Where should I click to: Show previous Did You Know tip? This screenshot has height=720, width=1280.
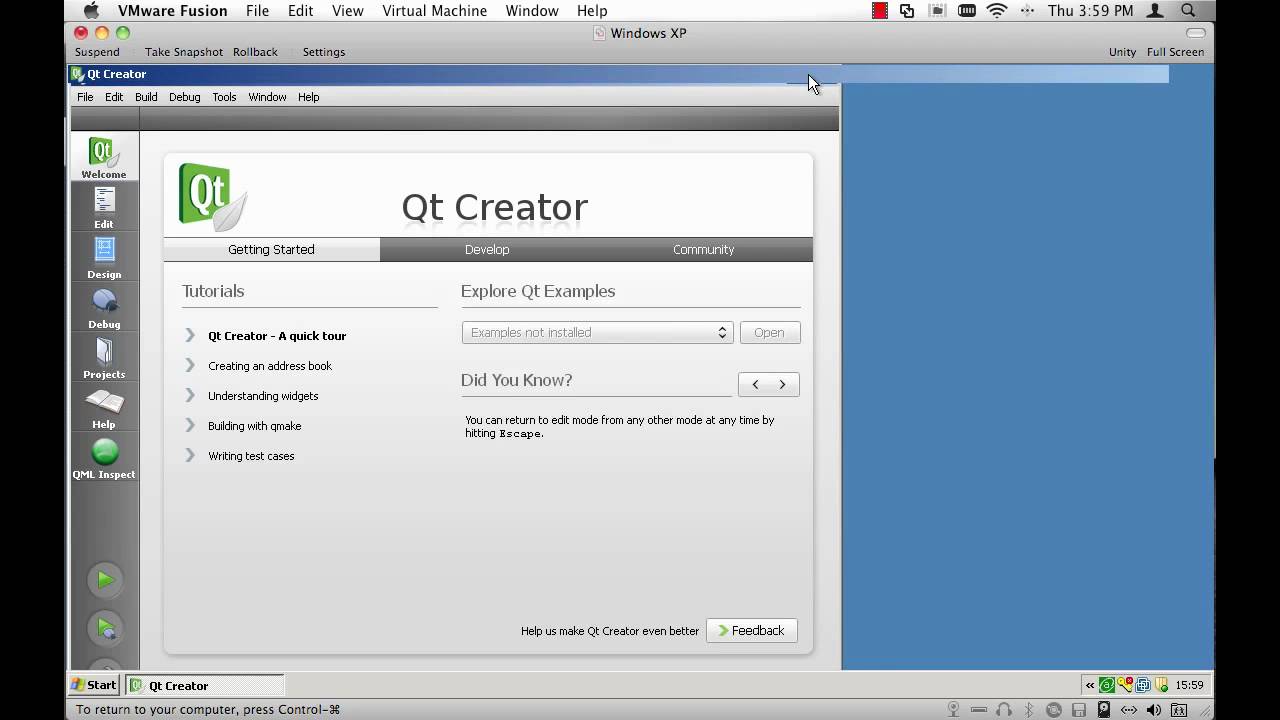pyautogui.click(x=755, y=384)
